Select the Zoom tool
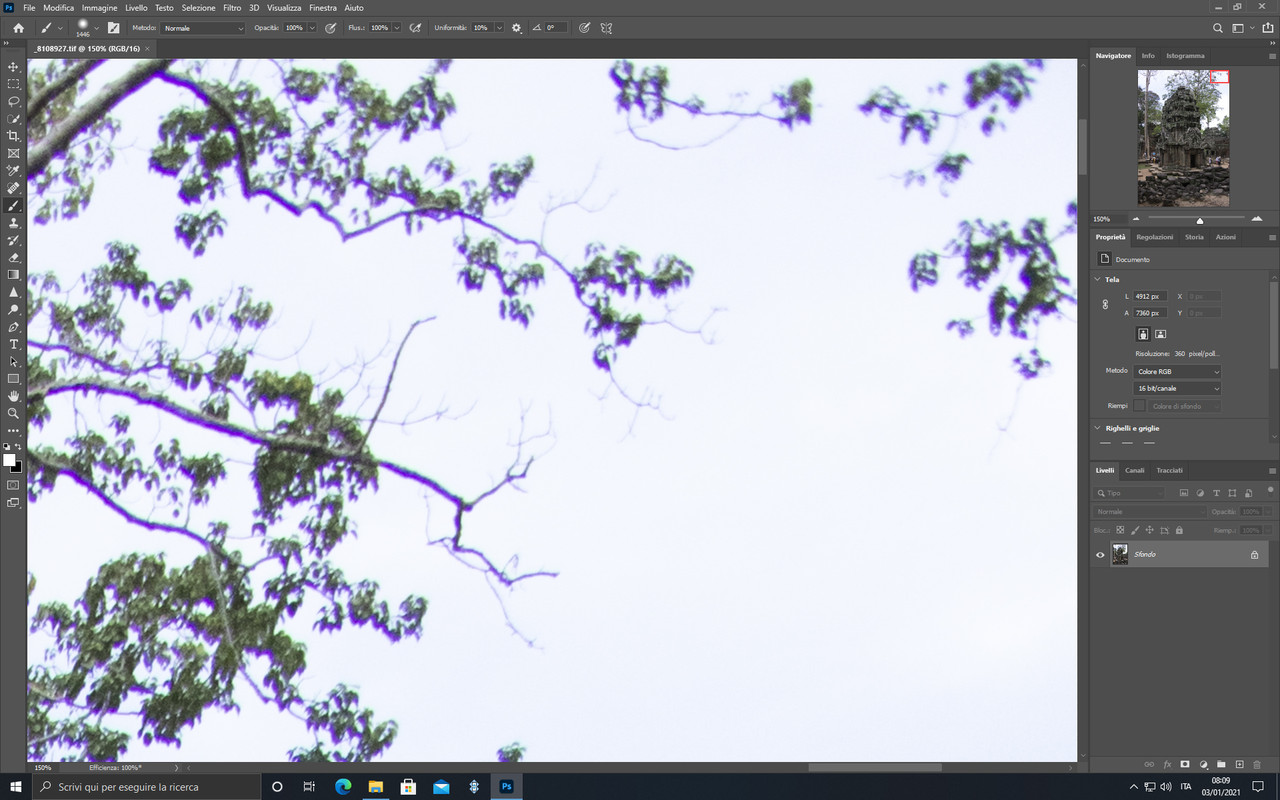 13,413
